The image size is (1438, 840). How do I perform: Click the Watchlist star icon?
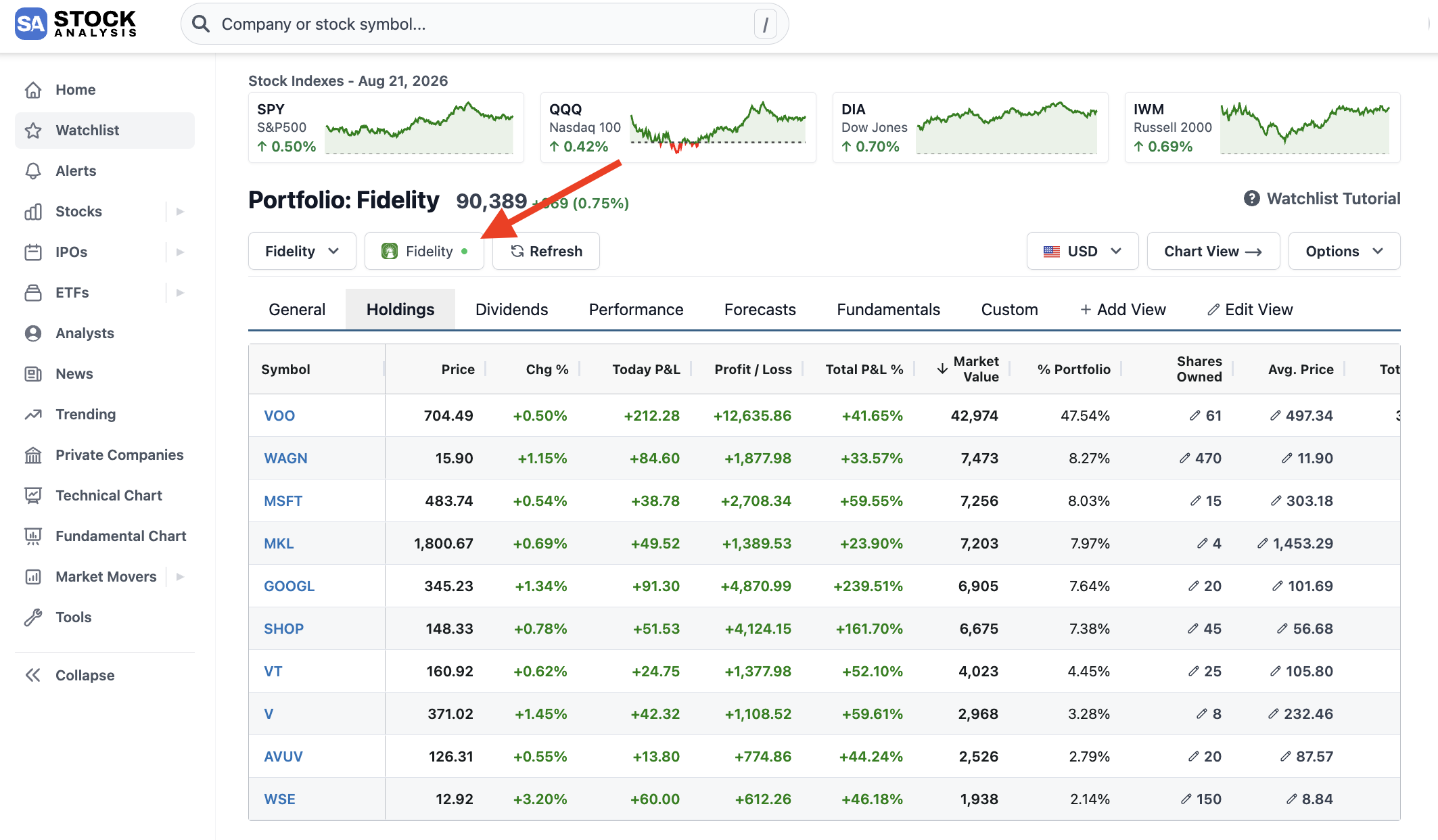click(x=33, y=131)
